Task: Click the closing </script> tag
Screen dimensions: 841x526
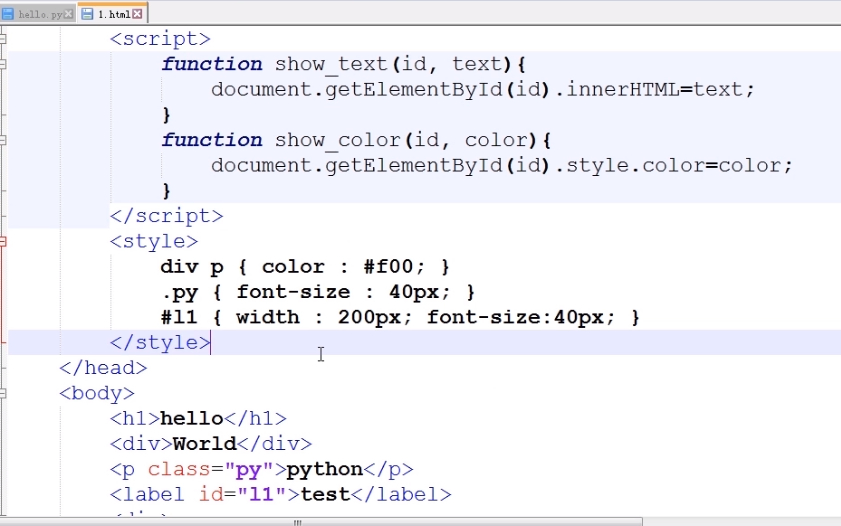Action: [166, 216]
